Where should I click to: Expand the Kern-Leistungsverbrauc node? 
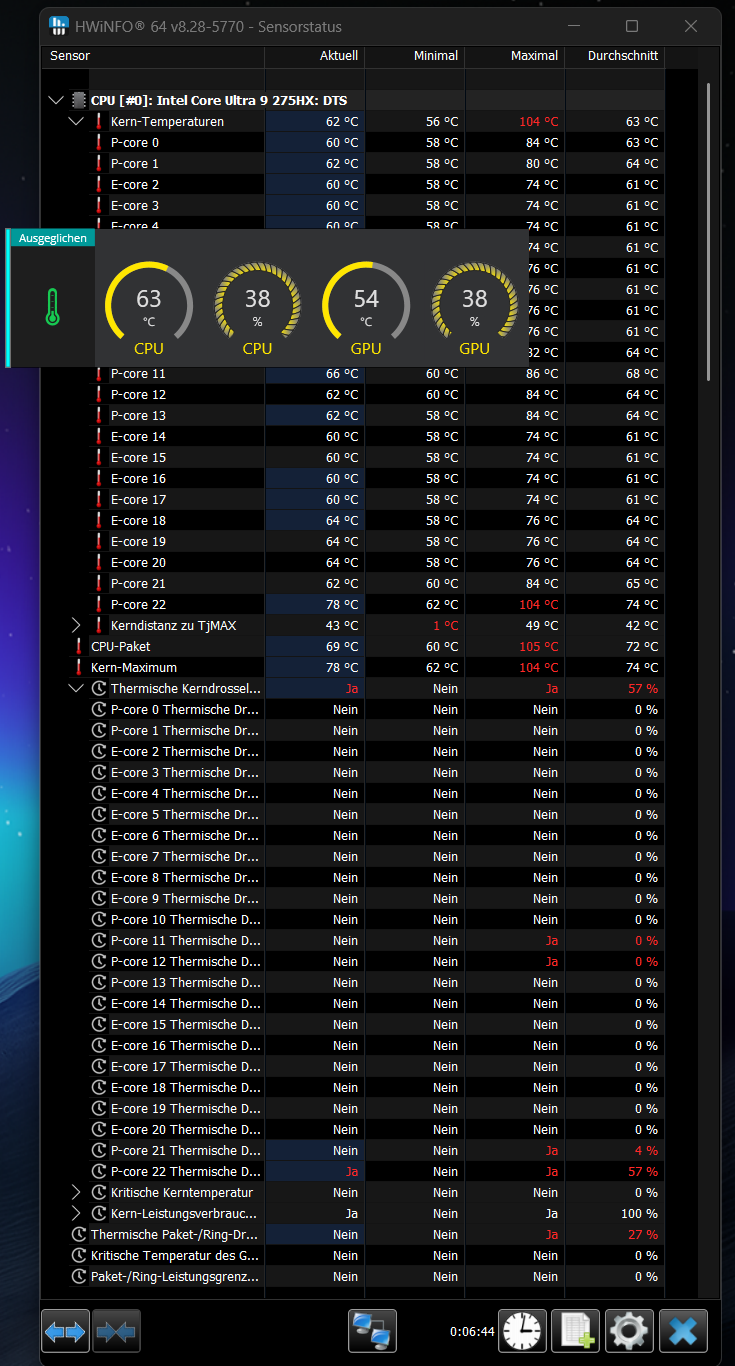[76, 1213]
